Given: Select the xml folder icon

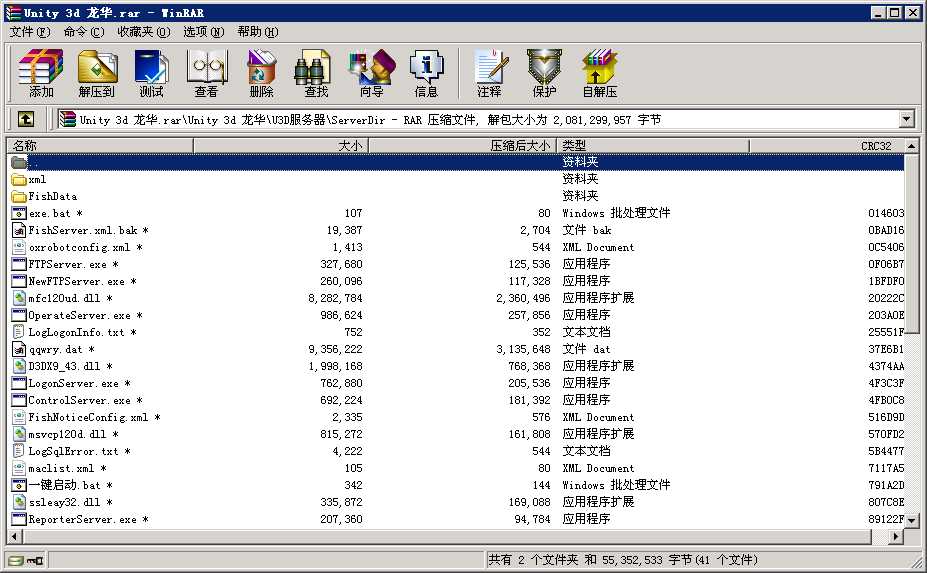Looking at the screenshot, I should coord(19,180).
